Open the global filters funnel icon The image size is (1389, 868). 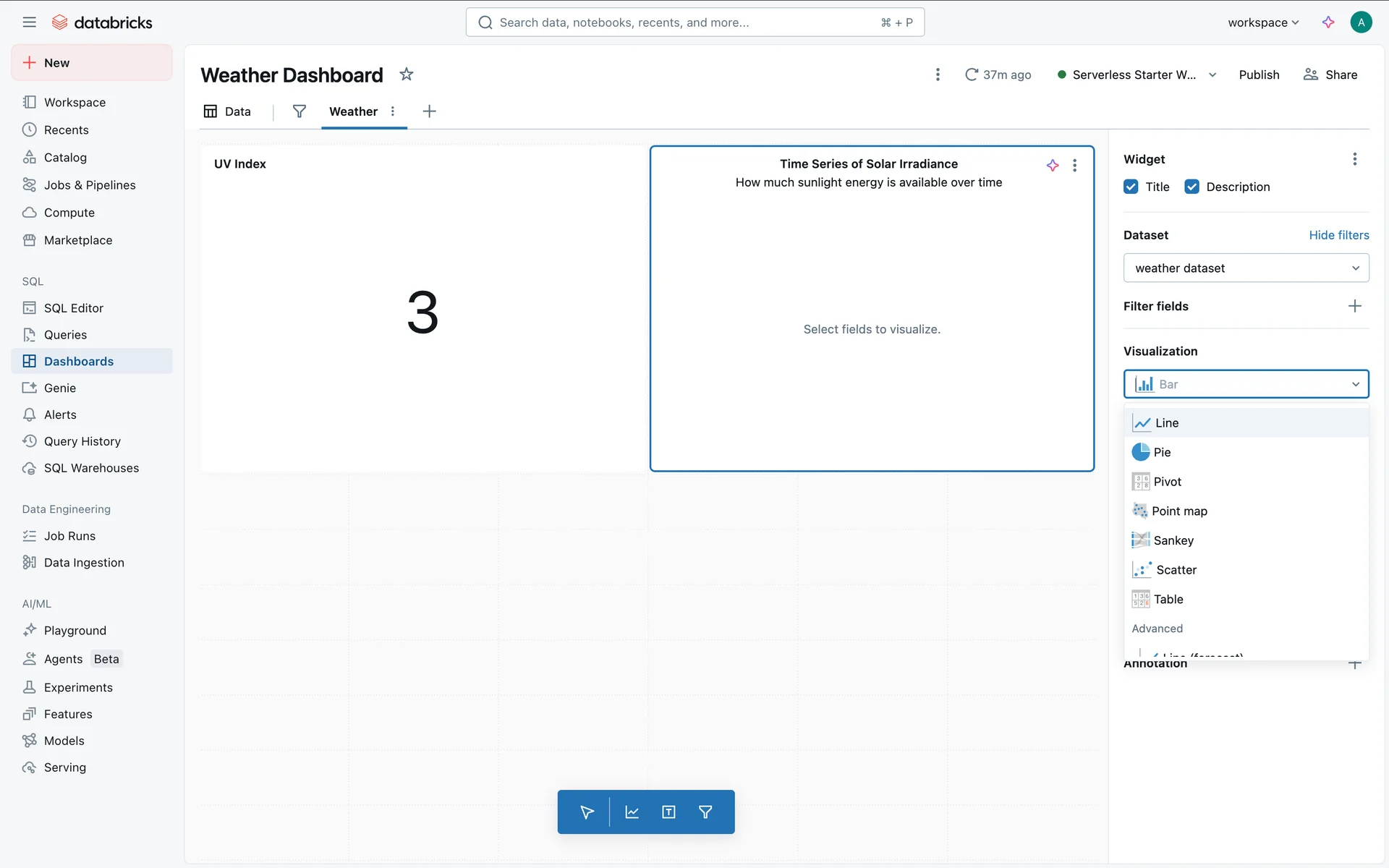point(299,111)
